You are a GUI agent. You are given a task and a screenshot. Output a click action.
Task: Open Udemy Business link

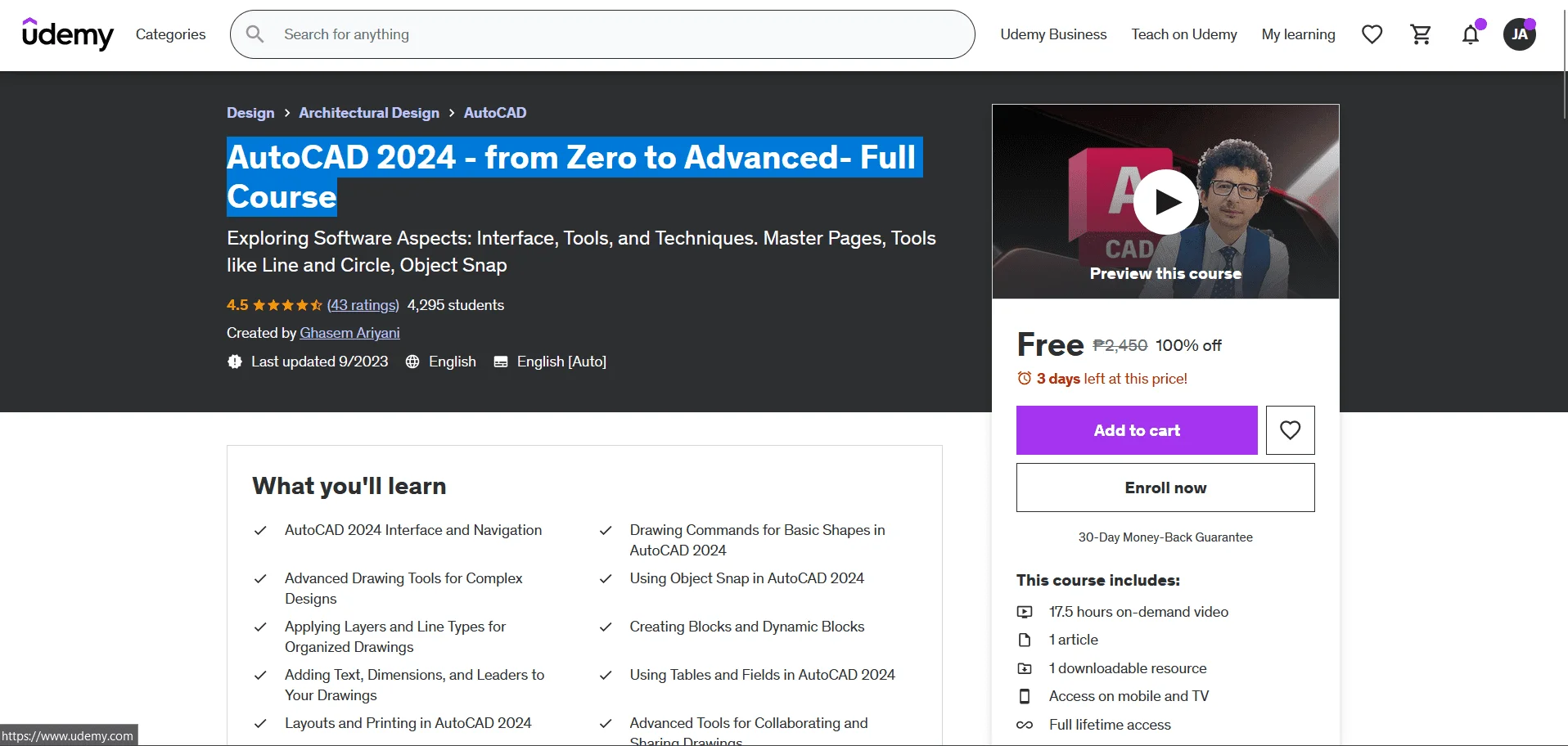click(x=1053, y=34)
